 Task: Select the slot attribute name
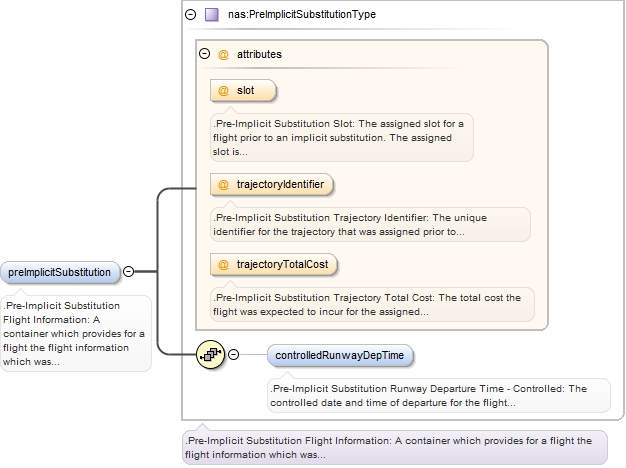(x=246, y=91)
